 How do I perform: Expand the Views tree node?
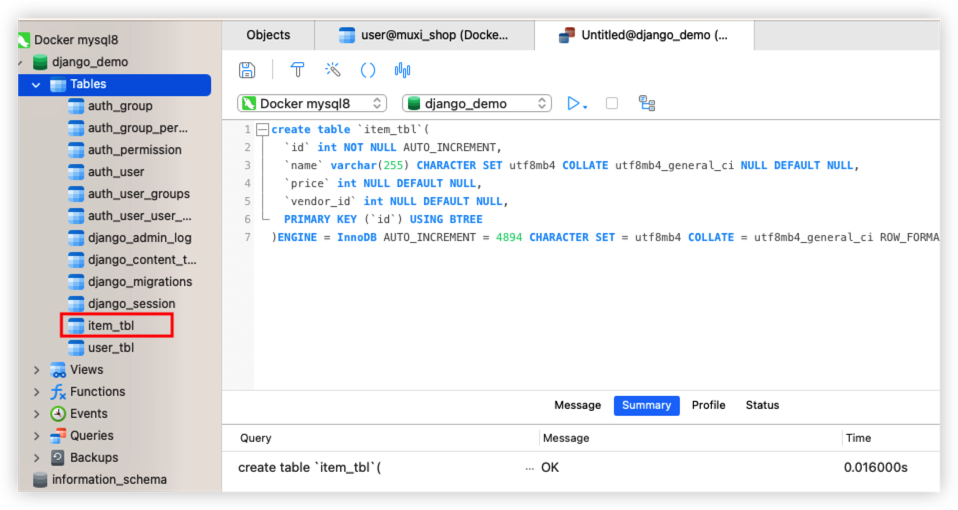tap(37, 370)
